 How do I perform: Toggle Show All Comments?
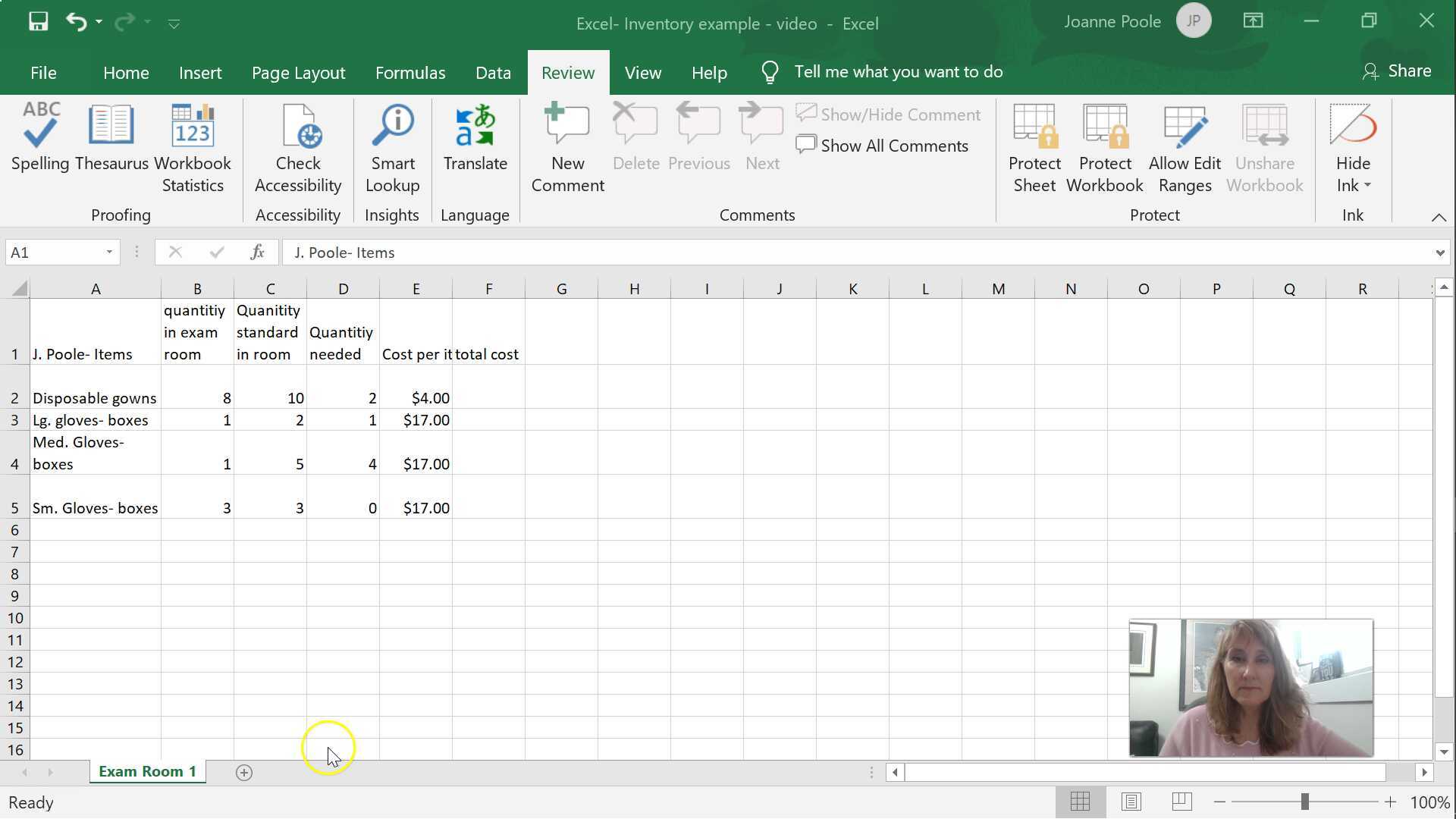(883, 145)
